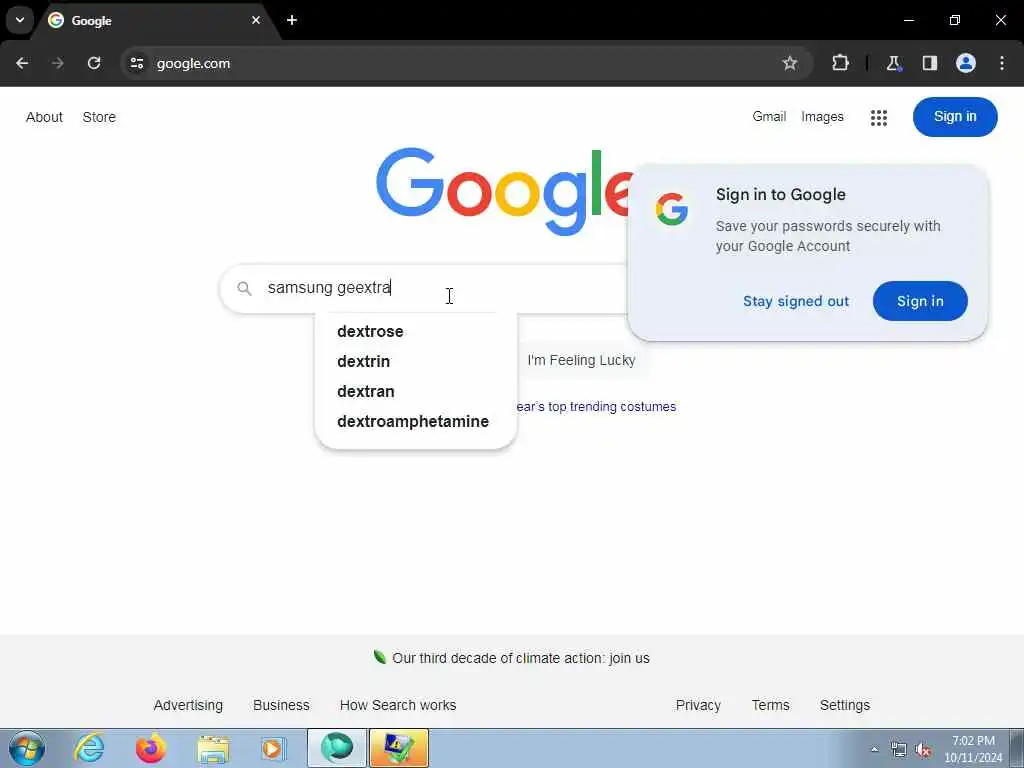Open Chrome Labs flask icon
Viewport: 1024px width, 768px height.
pyautogui.click(x=893, y=63)
